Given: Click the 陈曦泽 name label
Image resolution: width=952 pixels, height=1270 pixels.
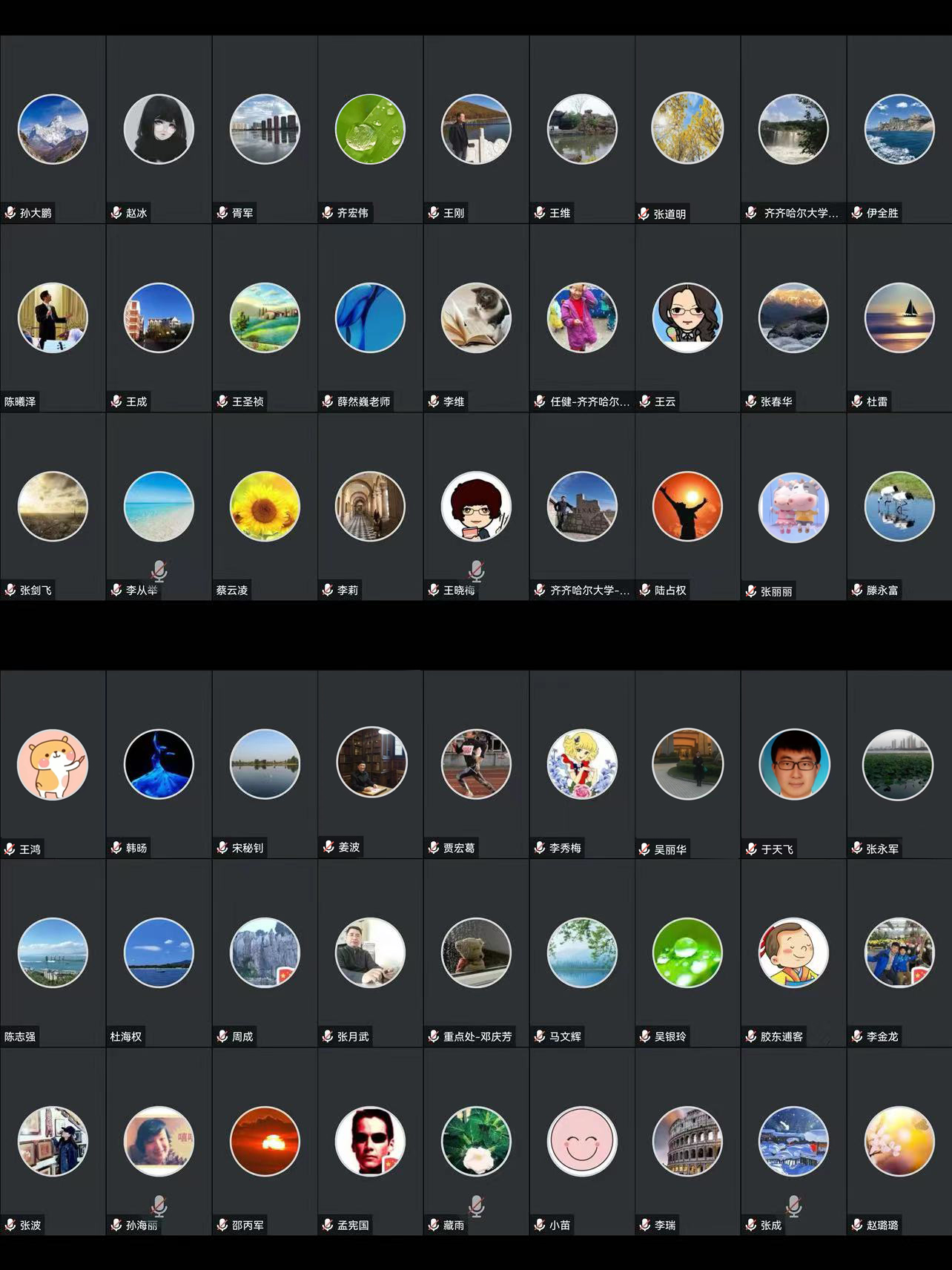Looking at the screenshot, I should (20, 401).
